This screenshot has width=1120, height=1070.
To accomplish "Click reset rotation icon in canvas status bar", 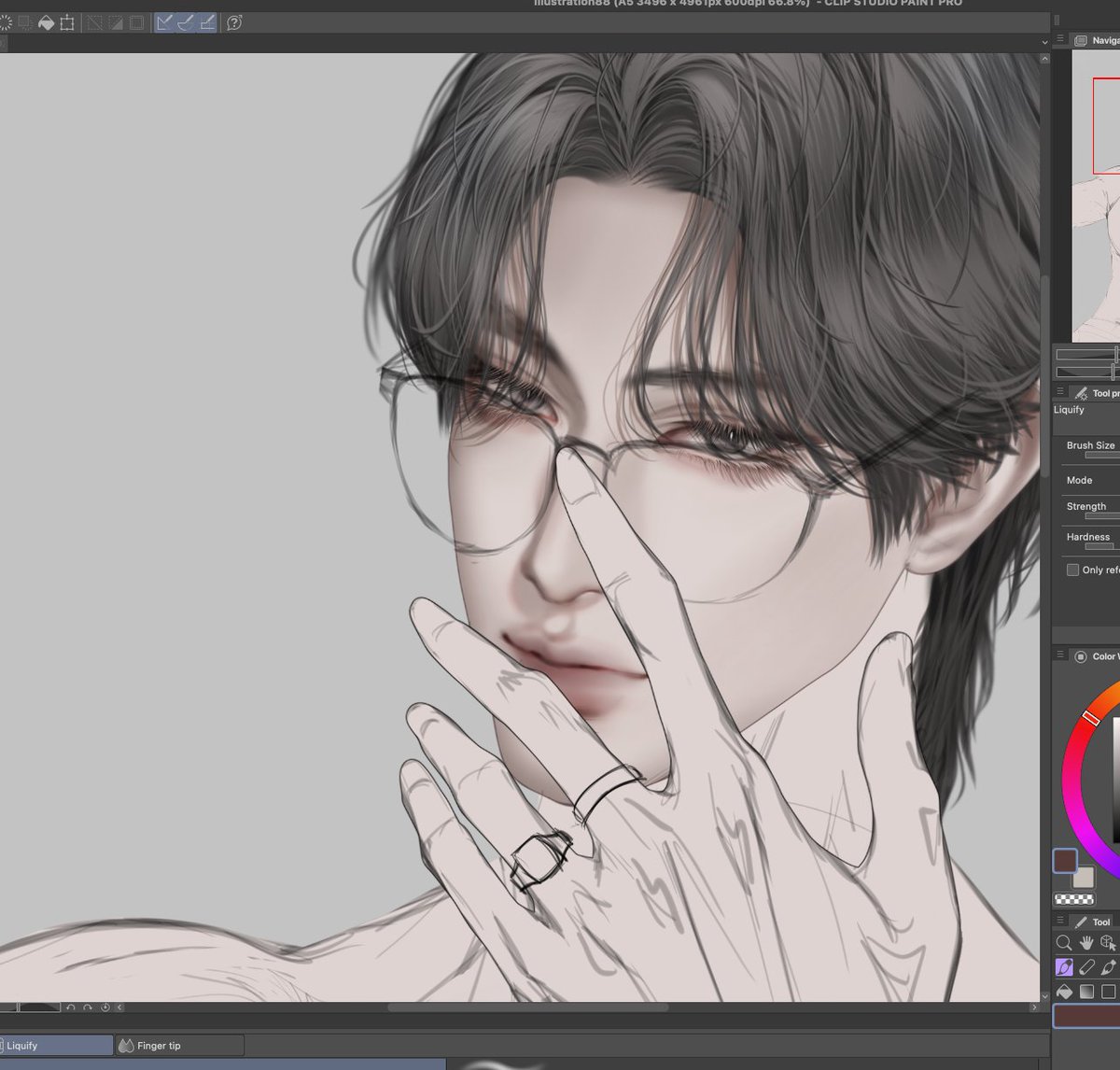I will pyautogui.click(x=105, y=1007).
